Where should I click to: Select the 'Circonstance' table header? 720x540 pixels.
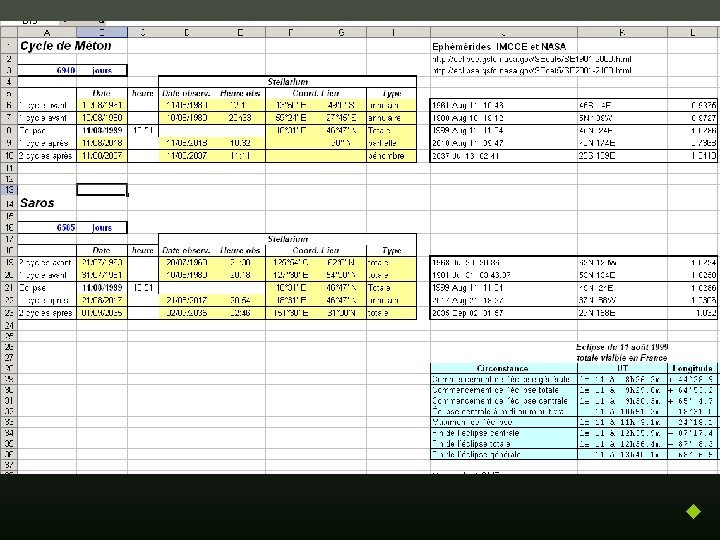(x=504, y=368)
